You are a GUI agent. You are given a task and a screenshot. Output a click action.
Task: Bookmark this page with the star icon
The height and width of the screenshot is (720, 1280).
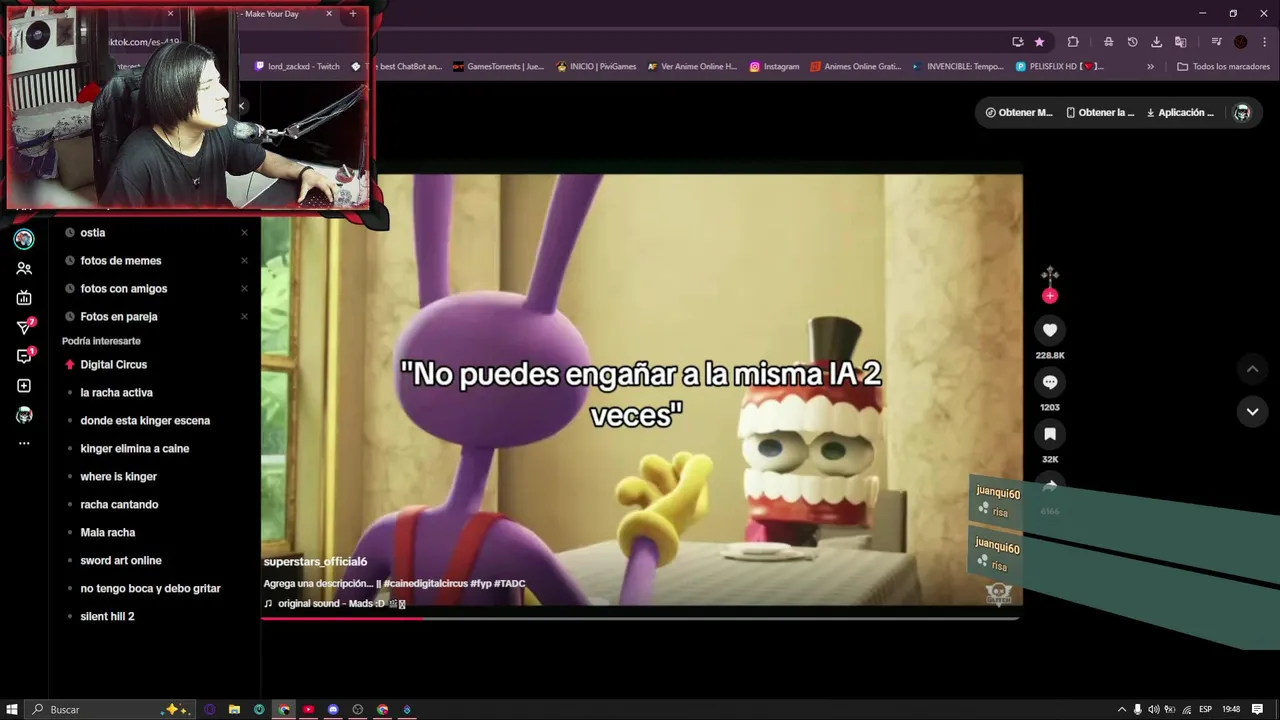click(x=1039, y=42)
